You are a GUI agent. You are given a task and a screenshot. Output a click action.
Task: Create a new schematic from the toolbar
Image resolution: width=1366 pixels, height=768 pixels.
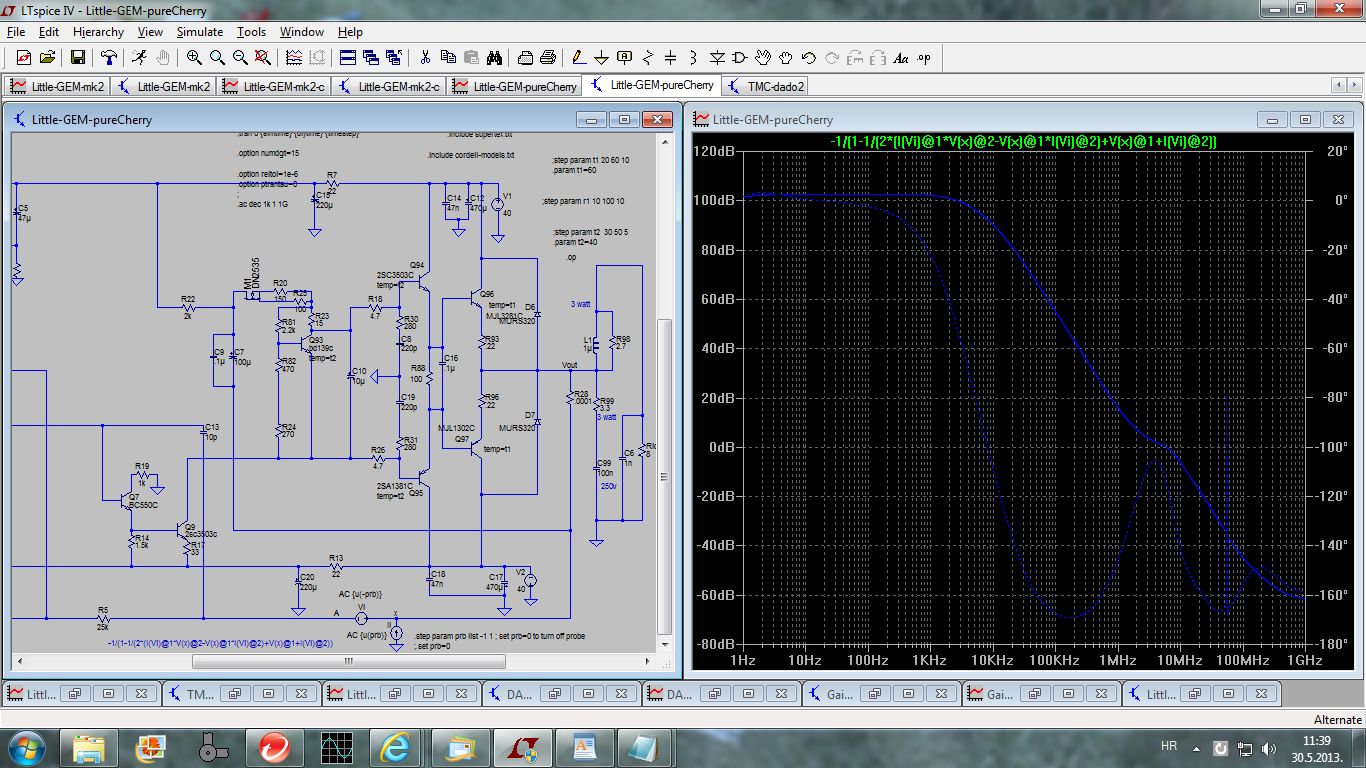click(x=23, y=57)
